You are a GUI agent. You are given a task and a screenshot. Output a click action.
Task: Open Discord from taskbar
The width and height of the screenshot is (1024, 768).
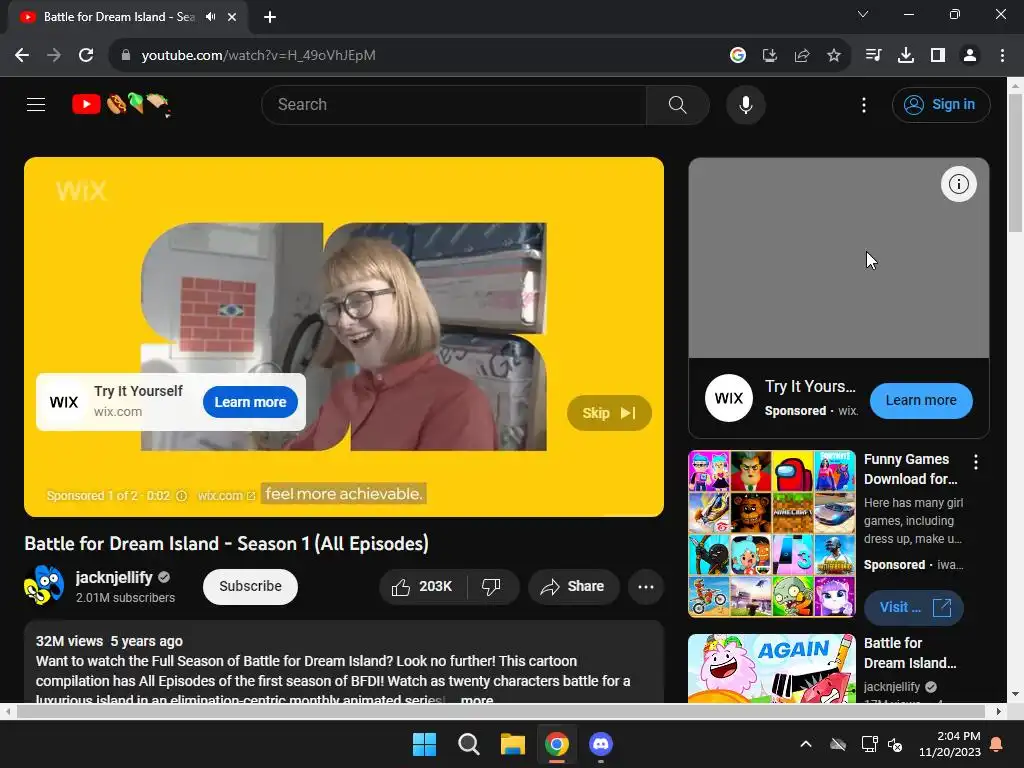(x=601, y=744)
